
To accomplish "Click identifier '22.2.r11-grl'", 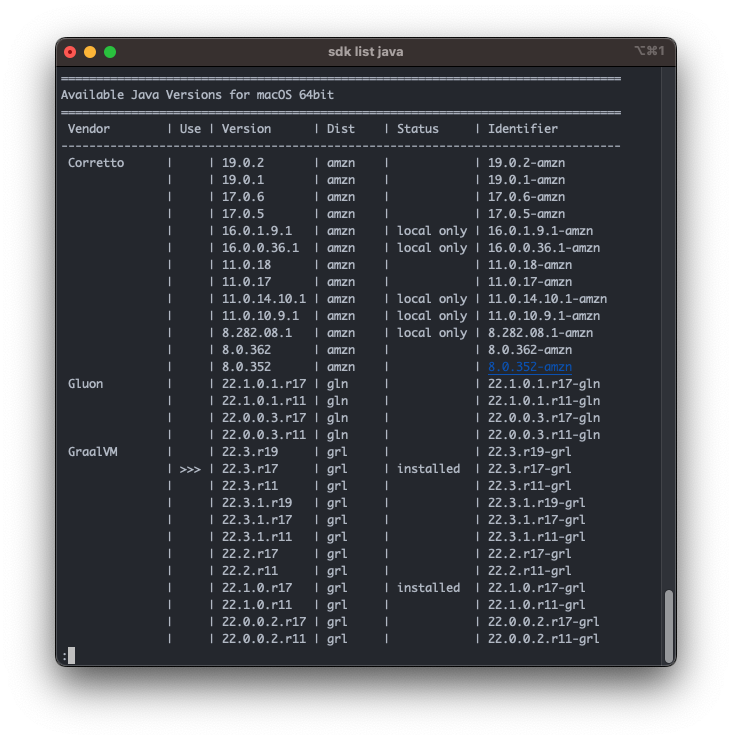I will tap(530, 571).
